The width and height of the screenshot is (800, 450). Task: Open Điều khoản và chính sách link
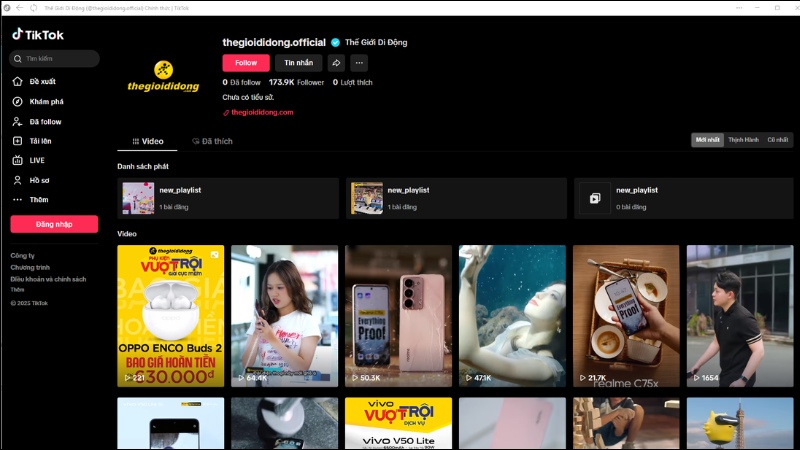point(48,279)
